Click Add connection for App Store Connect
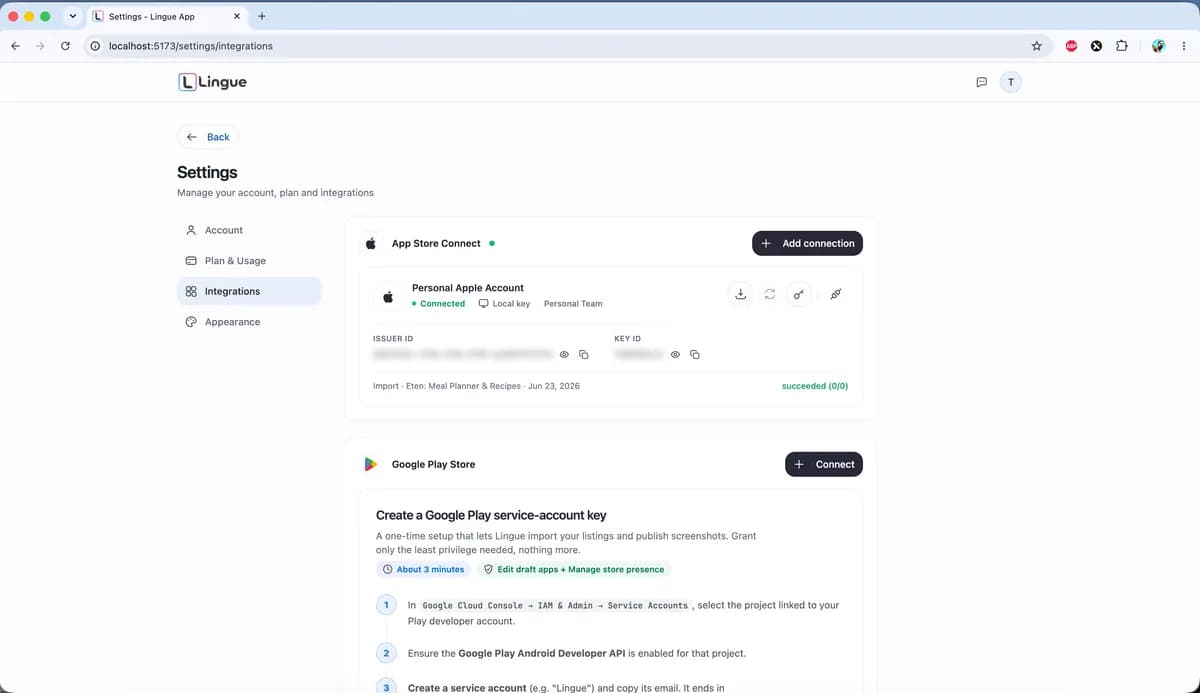The image size is (1200, 693). (x=807, y=243)
